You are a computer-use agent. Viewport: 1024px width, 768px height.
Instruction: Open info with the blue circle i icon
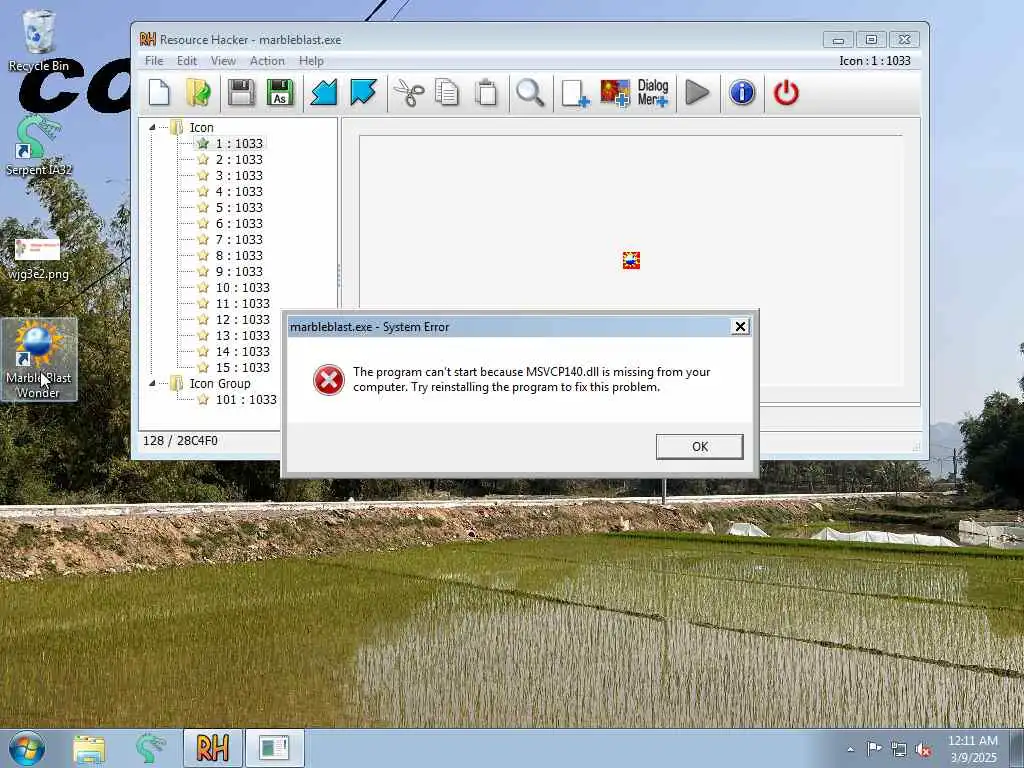click(742, 93)
